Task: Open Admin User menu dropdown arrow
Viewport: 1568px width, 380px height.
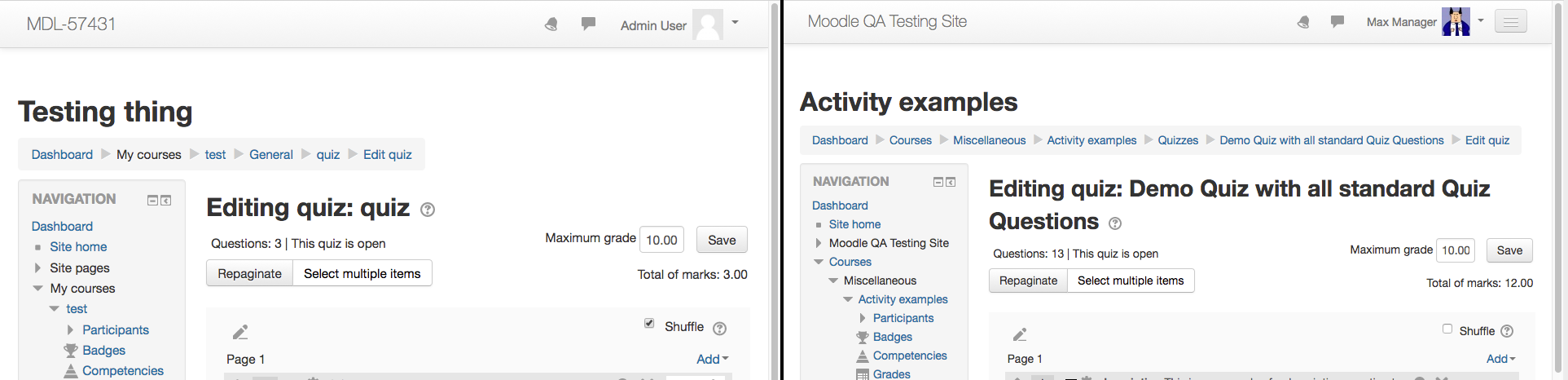Action: 735,23
